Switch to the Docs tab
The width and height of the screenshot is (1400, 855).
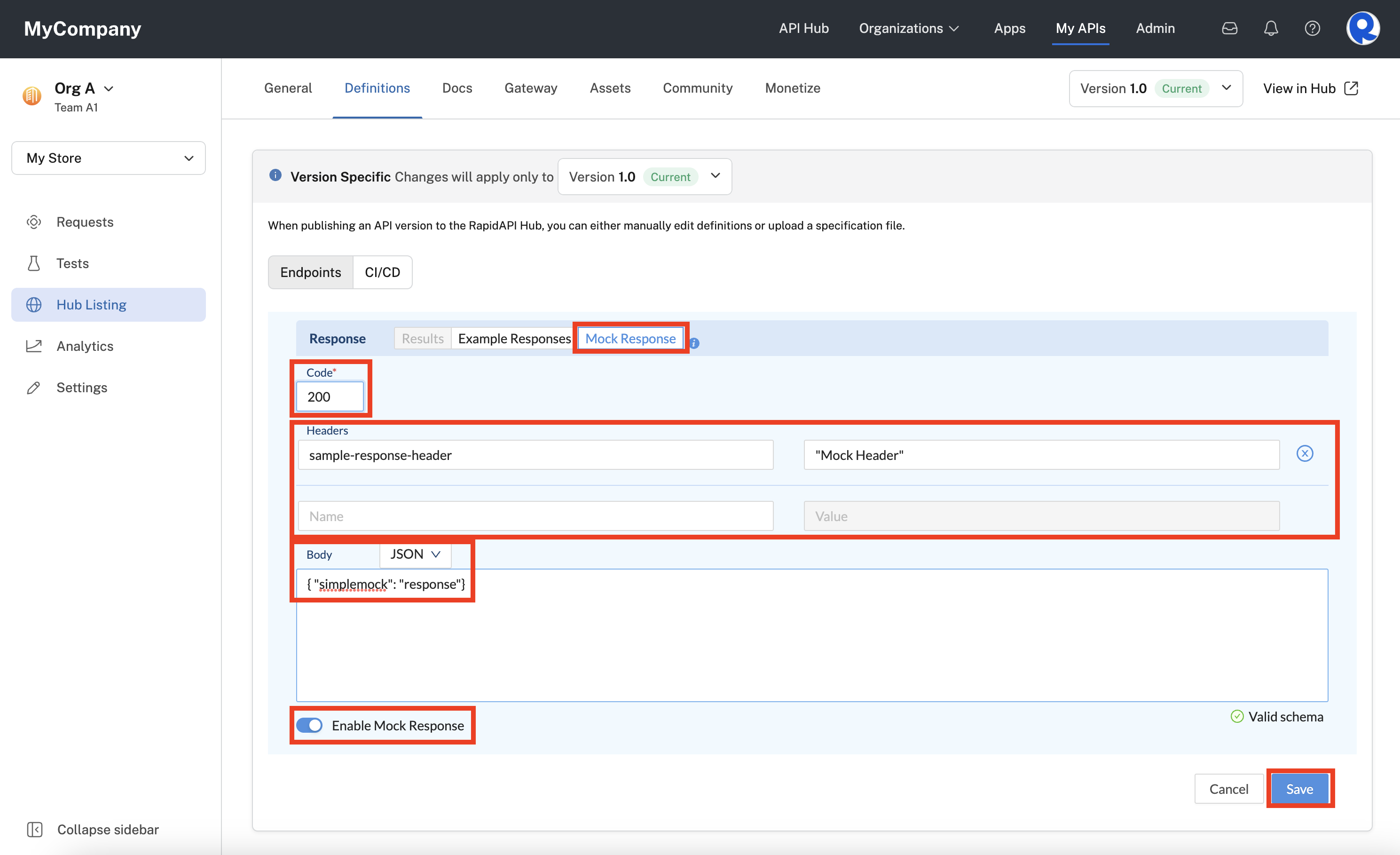[457, 88]
